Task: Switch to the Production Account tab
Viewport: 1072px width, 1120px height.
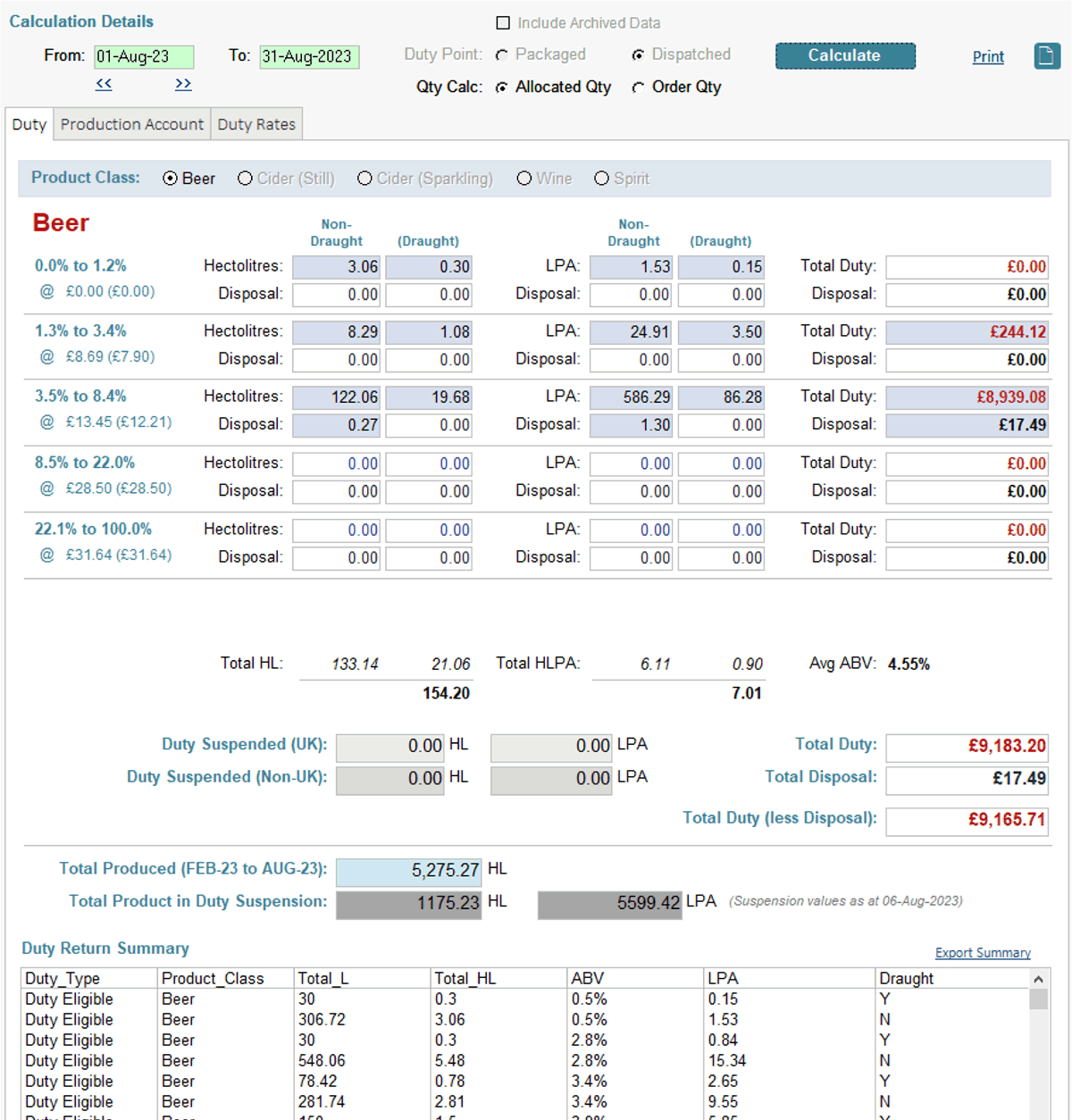Action: tap(131, 124)
